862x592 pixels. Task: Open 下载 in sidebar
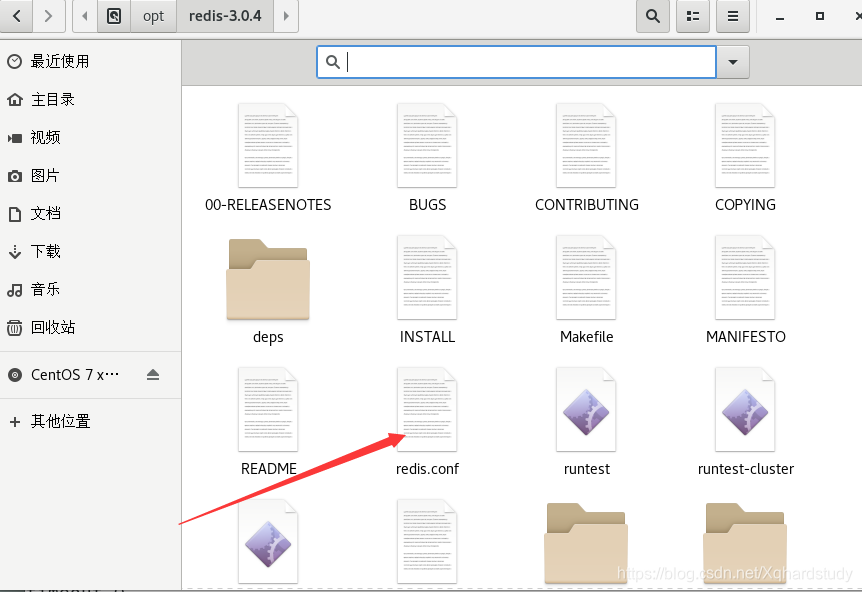click(x=90, y=251)
